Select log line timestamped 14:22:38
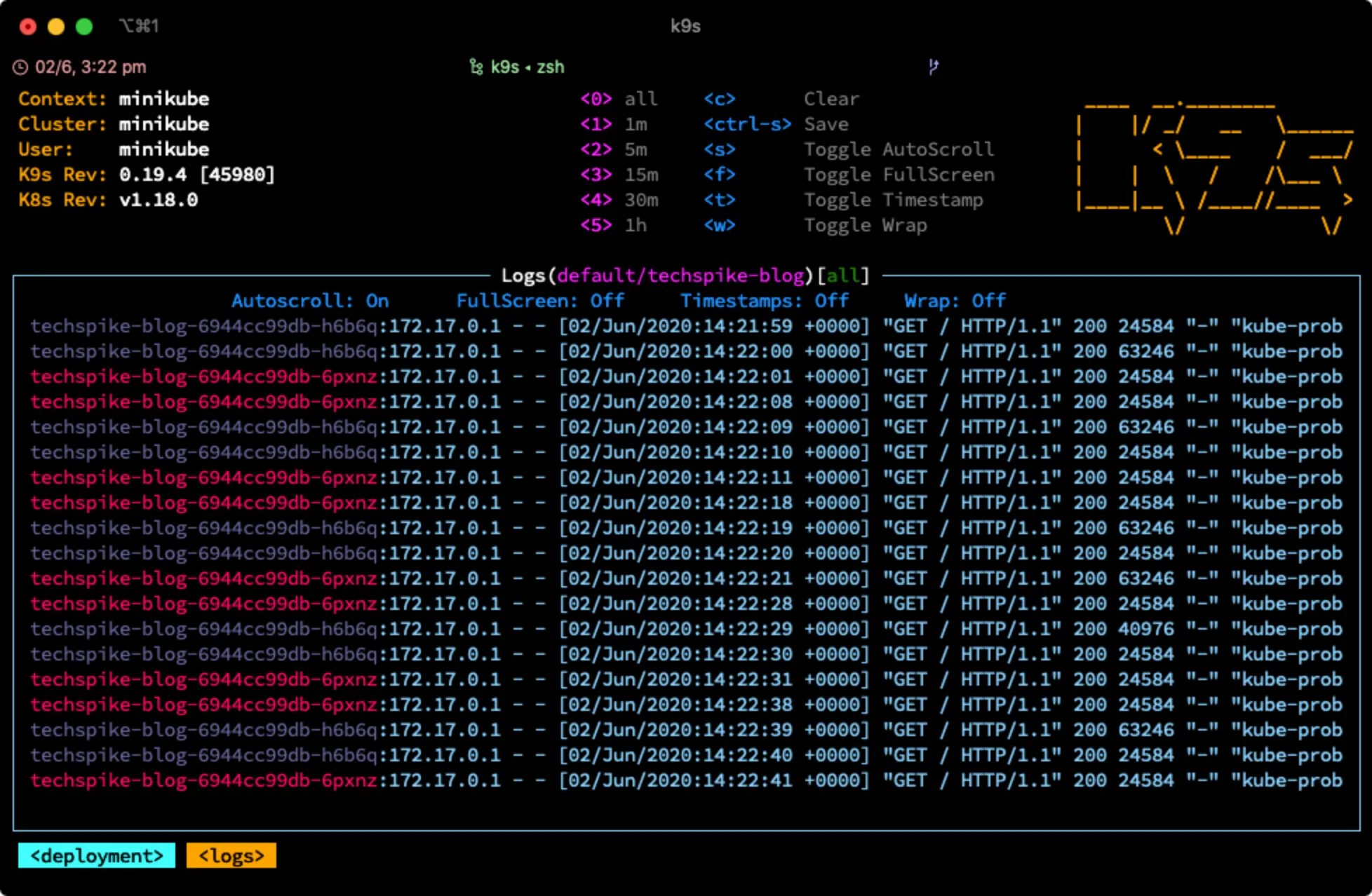This screenshot has width=1372, height=896. click(x=686, y=705)
